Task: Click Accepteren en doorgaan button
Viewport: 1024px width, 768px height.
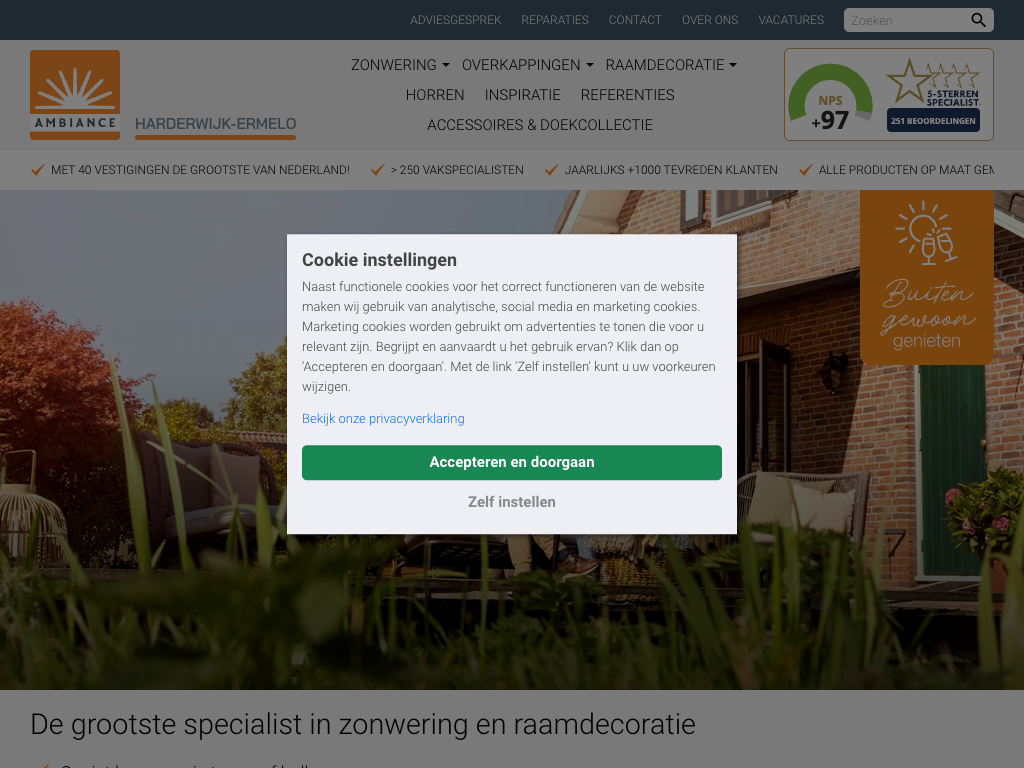Action: (512, 462)
